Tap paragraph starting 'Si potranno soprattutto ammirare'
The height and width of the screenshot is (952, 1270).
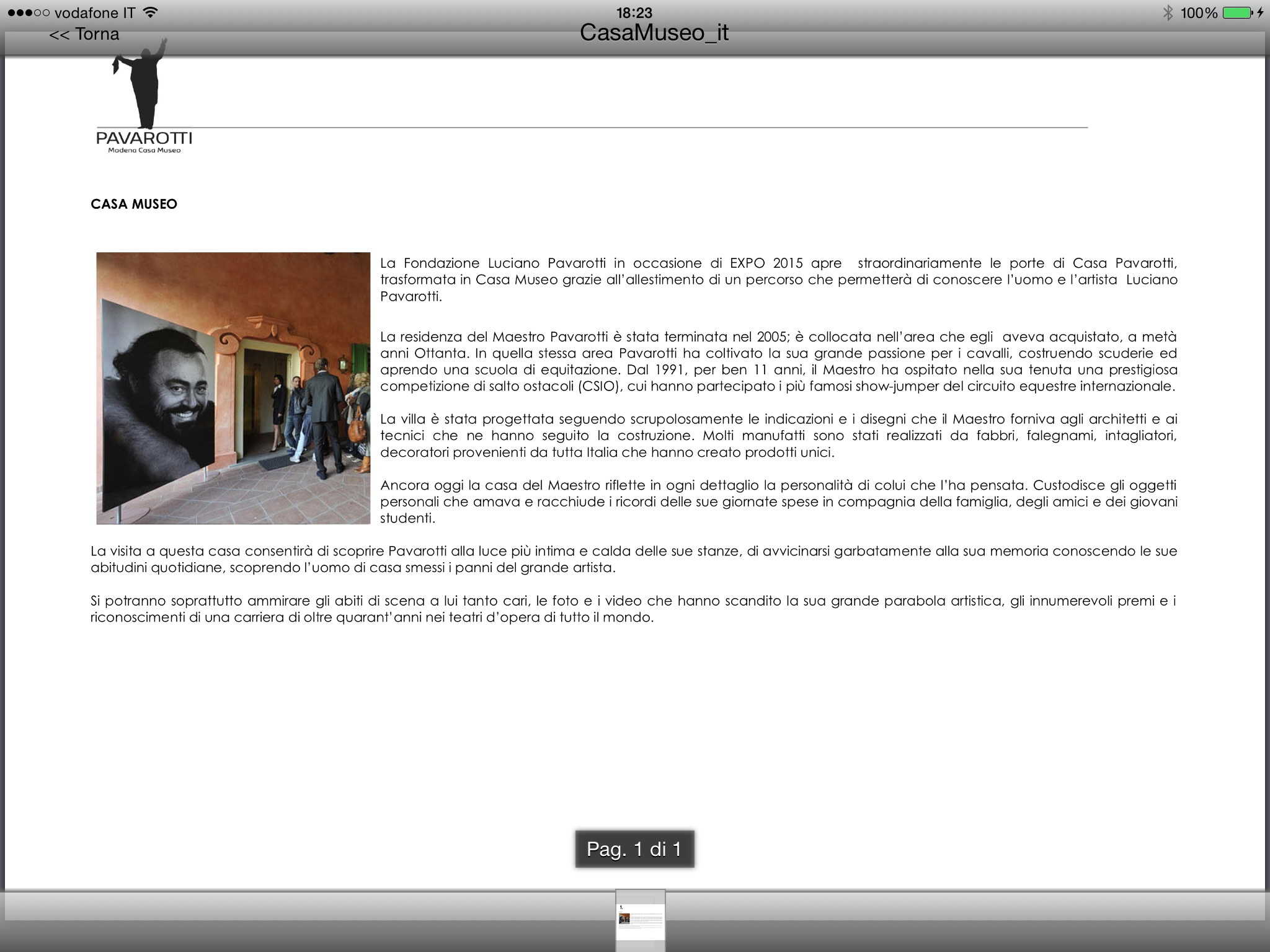(634, 609)
